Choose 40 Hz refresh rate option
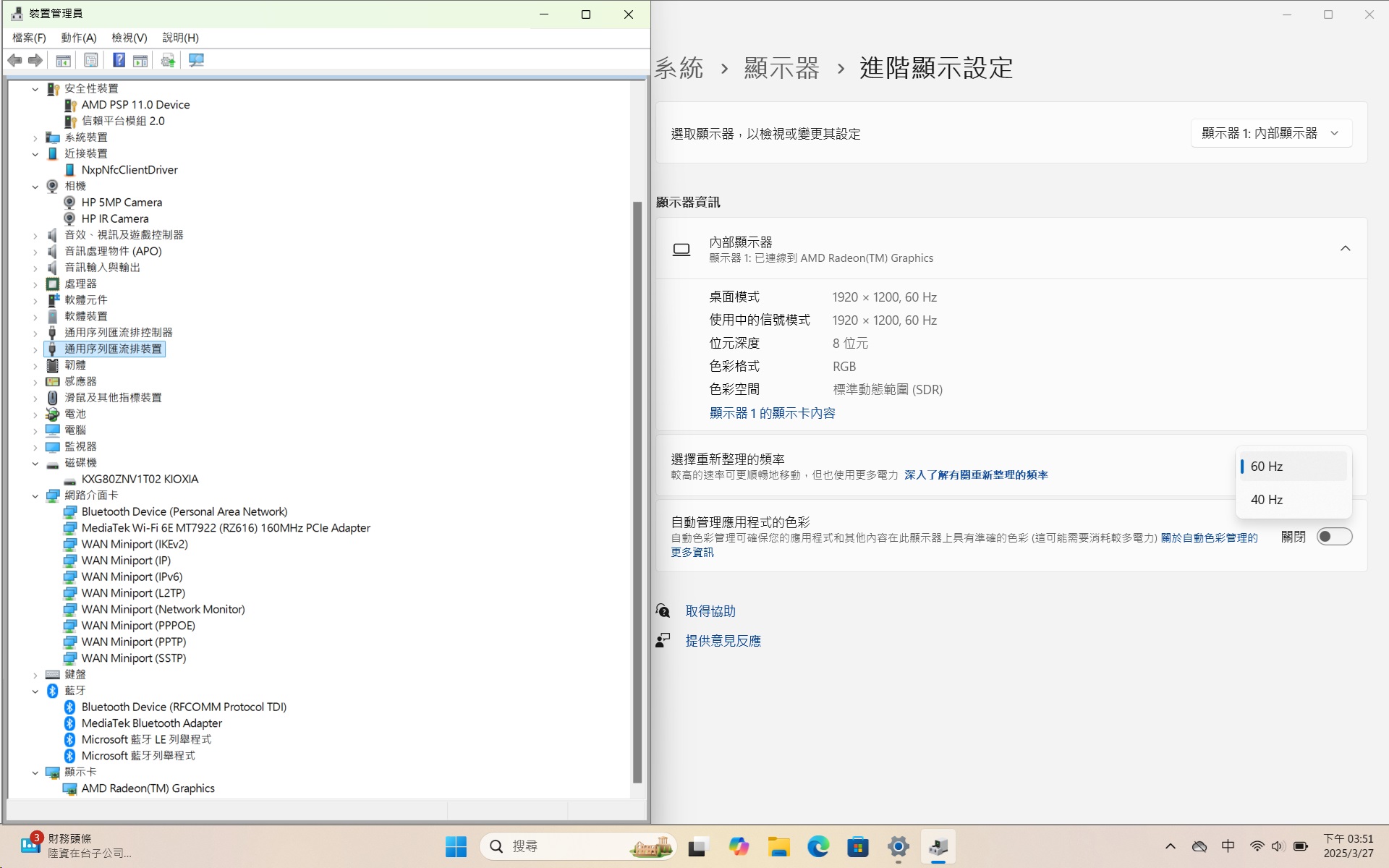Screen dimensions: 1389x868 1294,500
